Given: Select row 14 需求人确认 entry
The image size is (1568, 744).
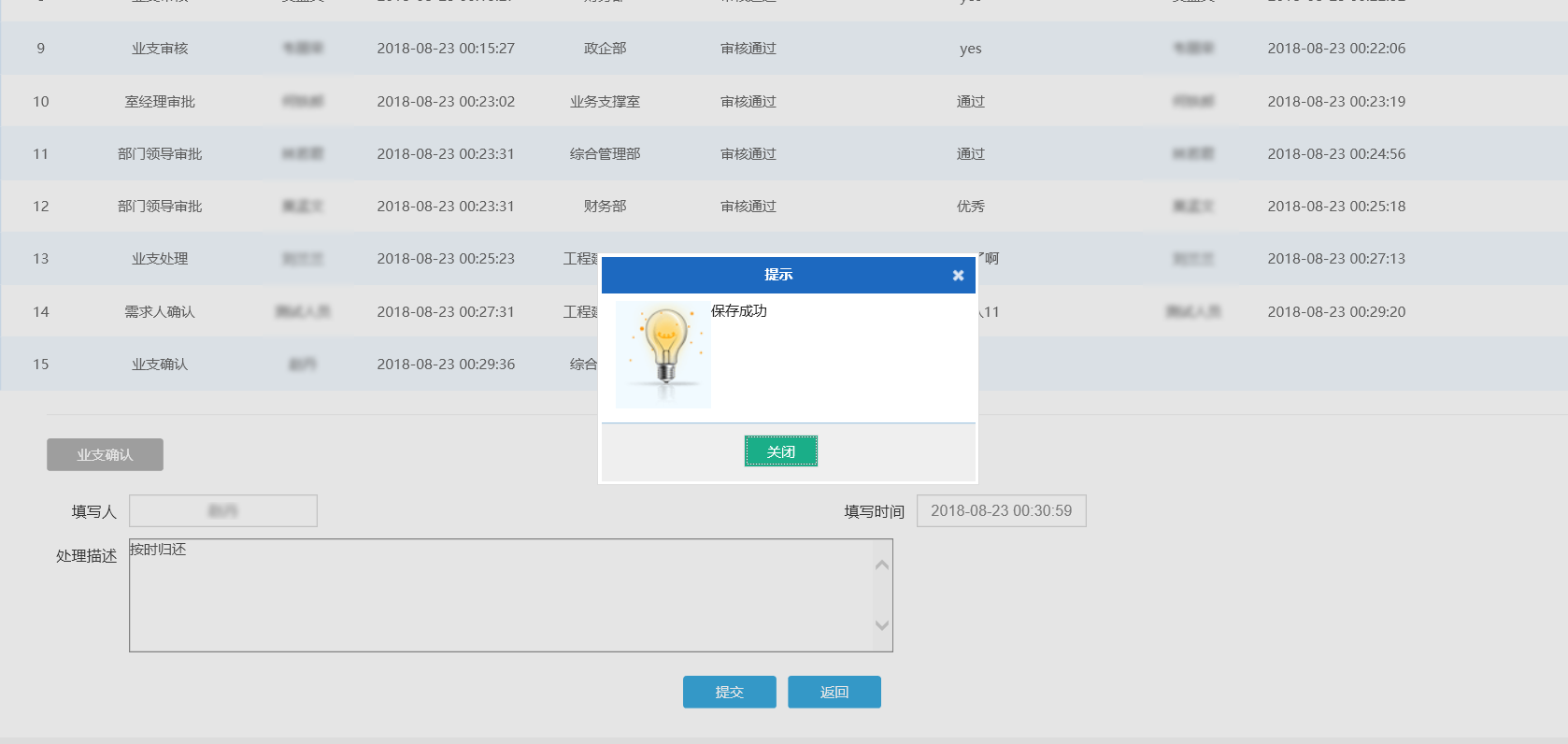Looking at the screenshot, I should [160, 312].
